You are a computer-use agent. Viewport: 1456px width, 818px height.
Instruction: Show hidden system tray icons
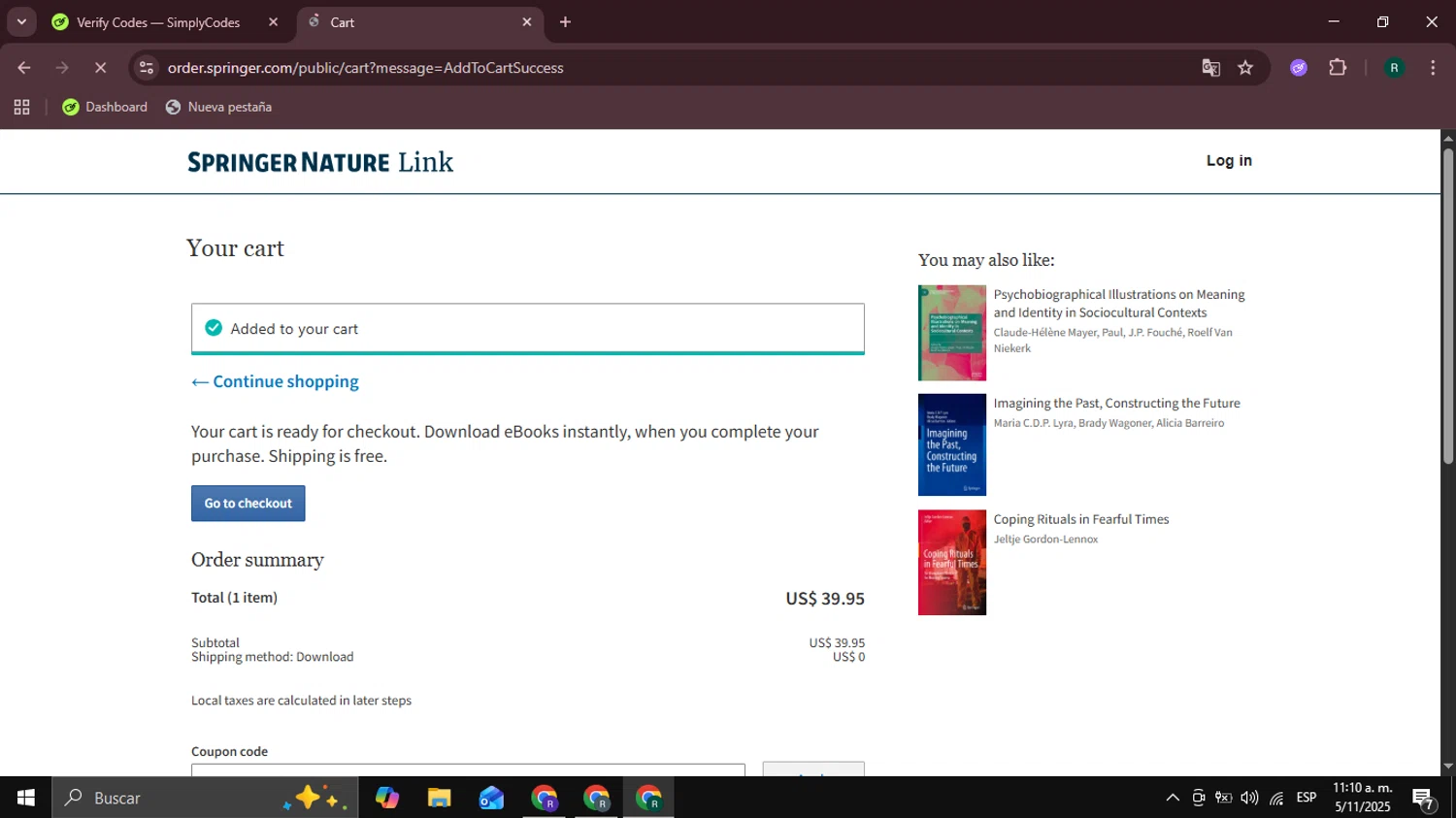1173,798
